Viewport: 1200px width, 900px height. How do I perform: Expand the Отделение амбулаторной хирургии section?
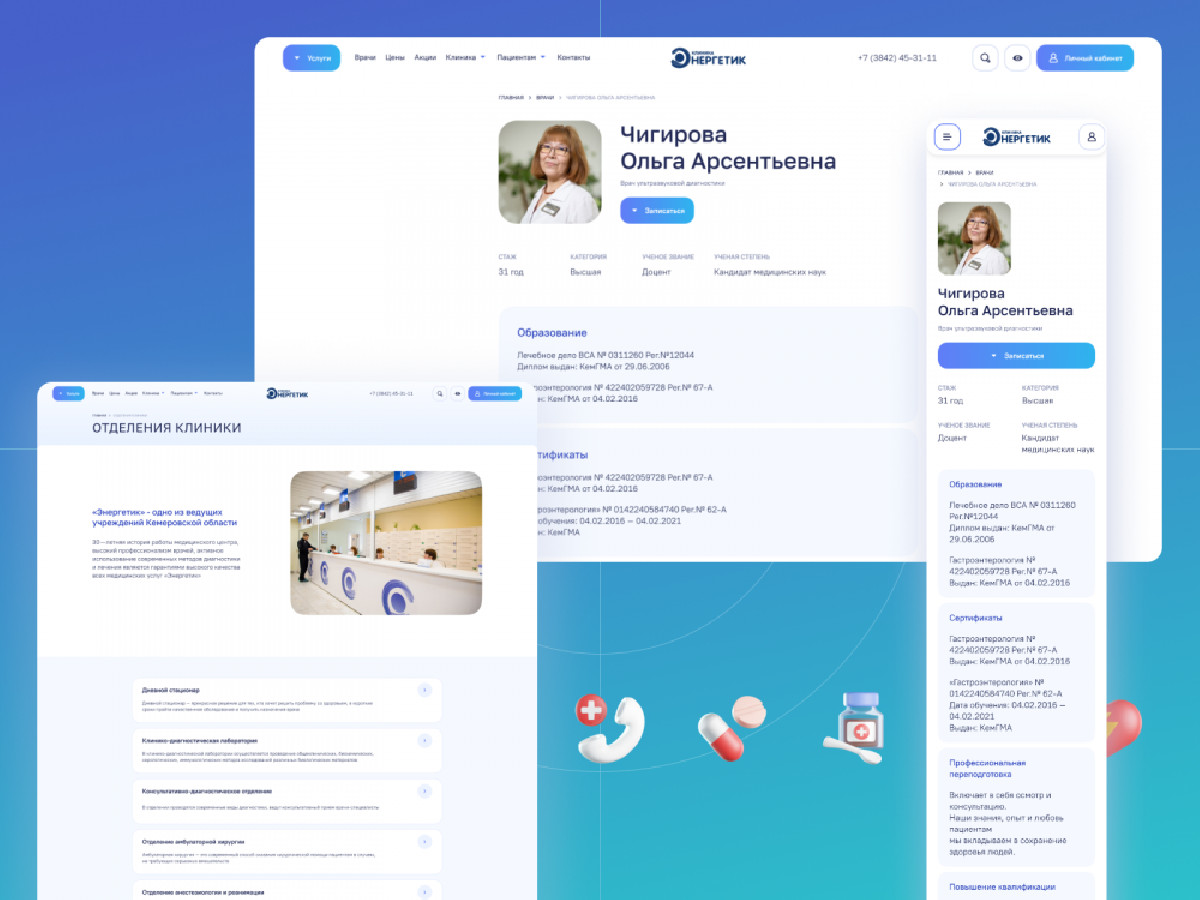tap(424, 842)
